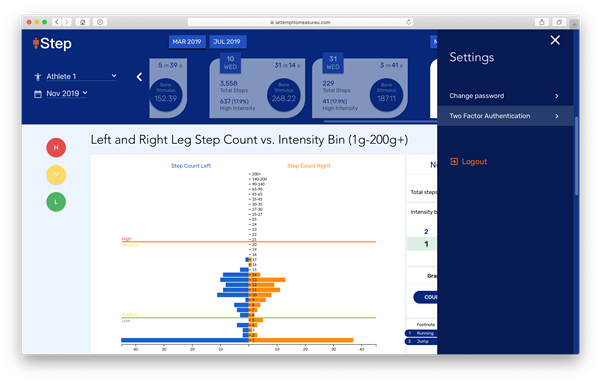The height and width of the screenshot is (383, 601).
Task: Click the Settings panel vertical scrollbar
Action: (576, 156)
